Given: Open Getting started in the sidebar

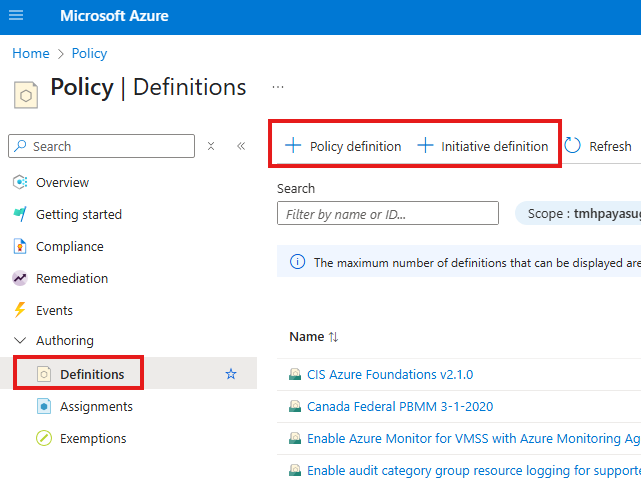Looking at the screenshot, I should (x=79, y=214).
